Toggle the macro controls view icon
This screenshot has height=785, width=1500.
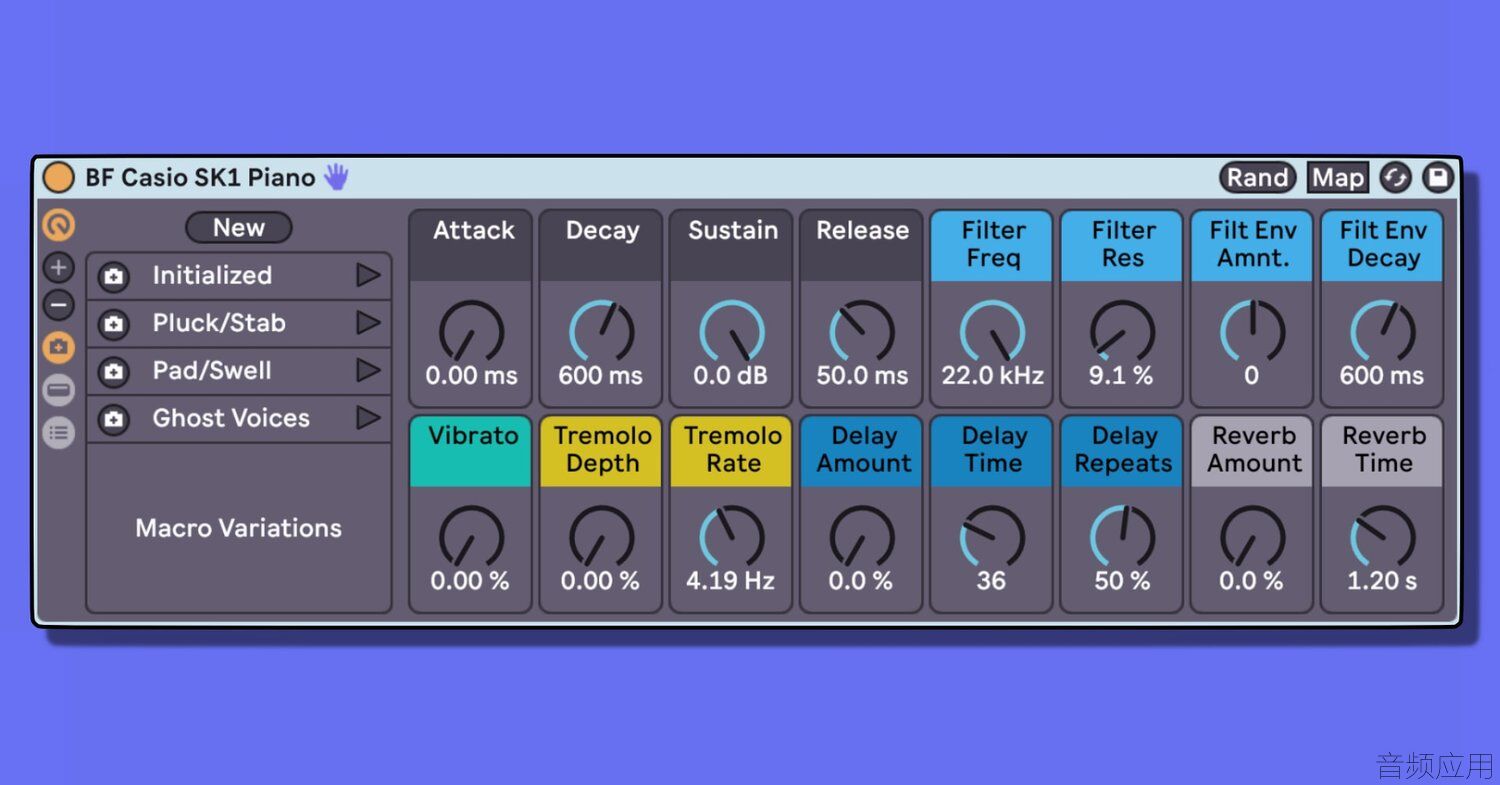59,225
